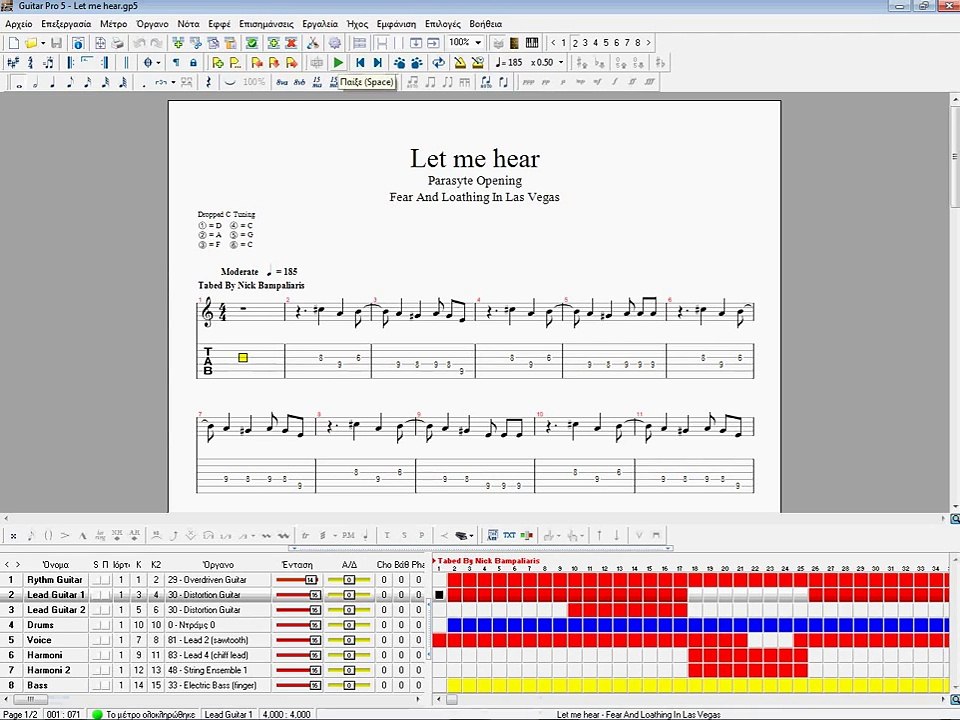The image size is (960, 720).
Task: Open the guitar slide effect dropdown arrow
Action: 253,536
